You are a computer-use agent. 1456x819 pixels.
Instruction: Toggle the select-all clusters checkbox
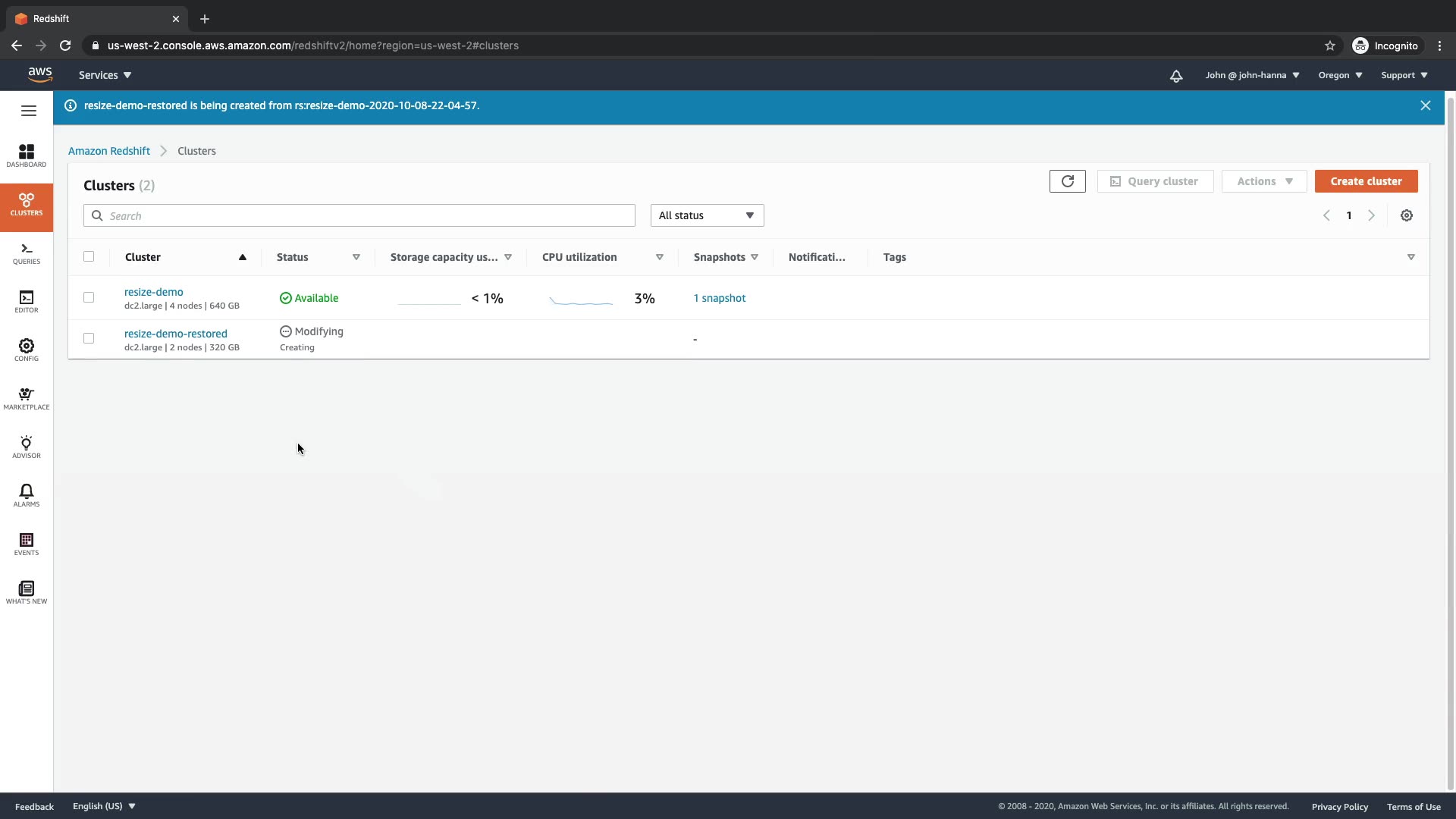click(89, 256)
